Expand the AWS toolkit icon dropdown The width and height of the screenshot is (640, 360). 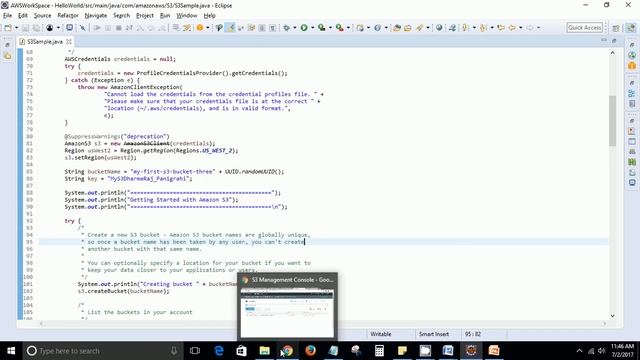tap(58, 28)
